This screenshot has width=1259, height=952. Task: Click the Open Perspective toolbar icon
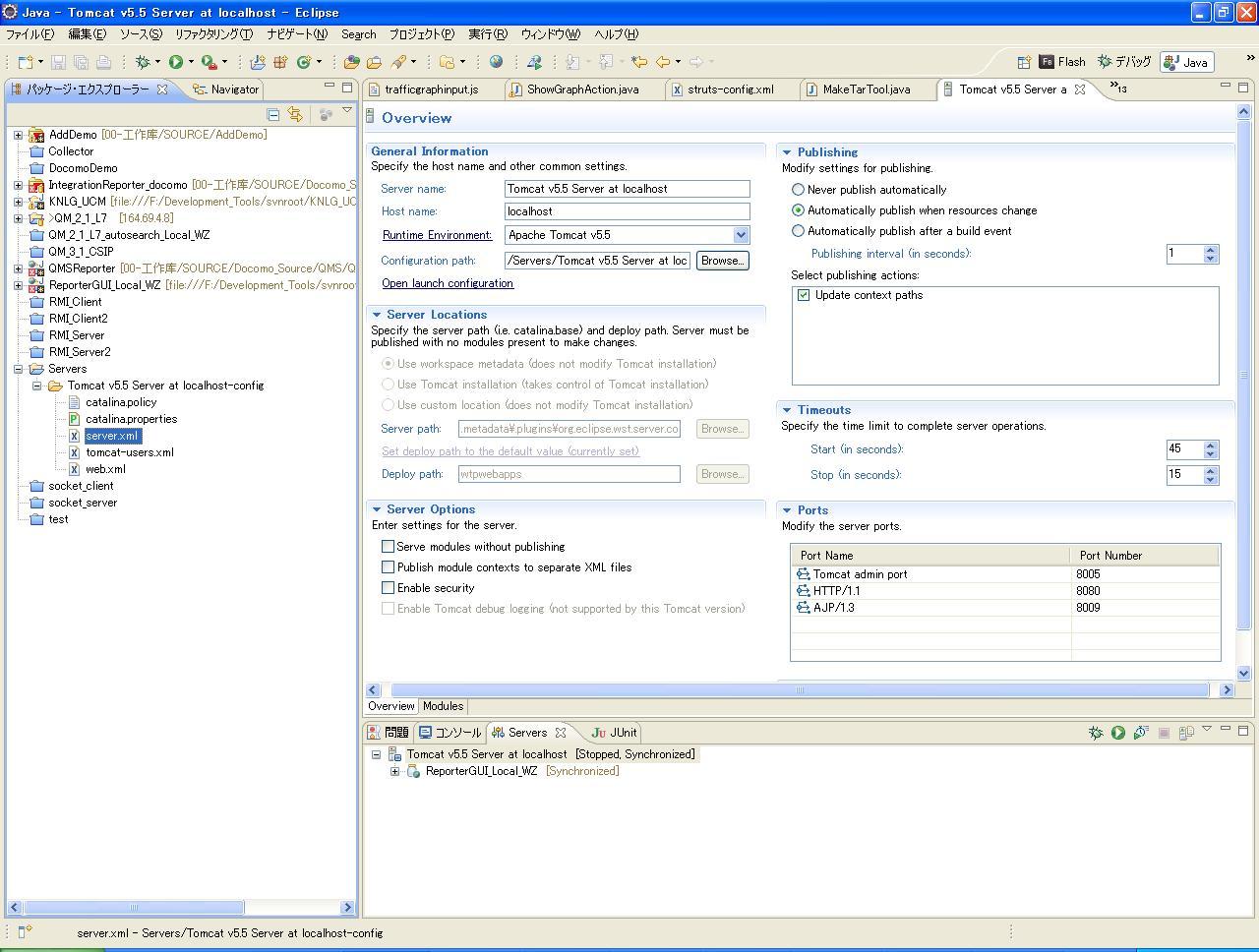[1023, 62]
